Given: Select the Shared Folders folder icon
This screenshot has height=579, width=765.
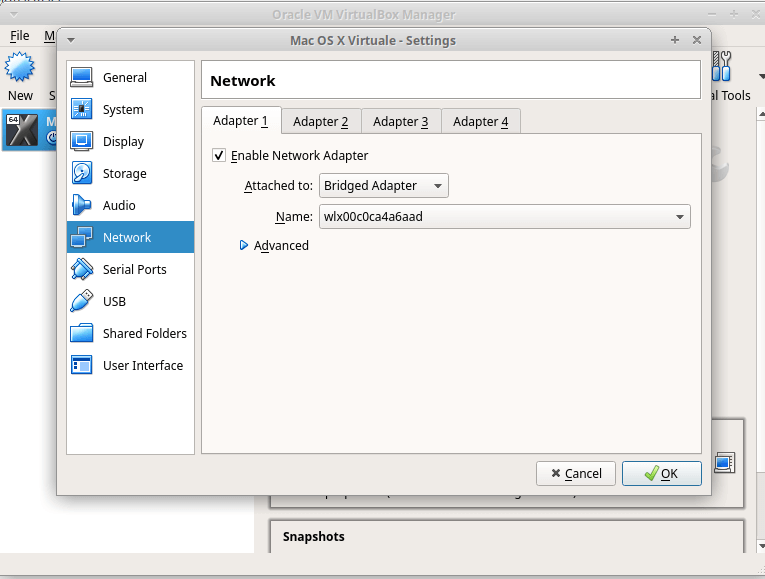Looking at the screenshot, I should (x=81, y=333).
